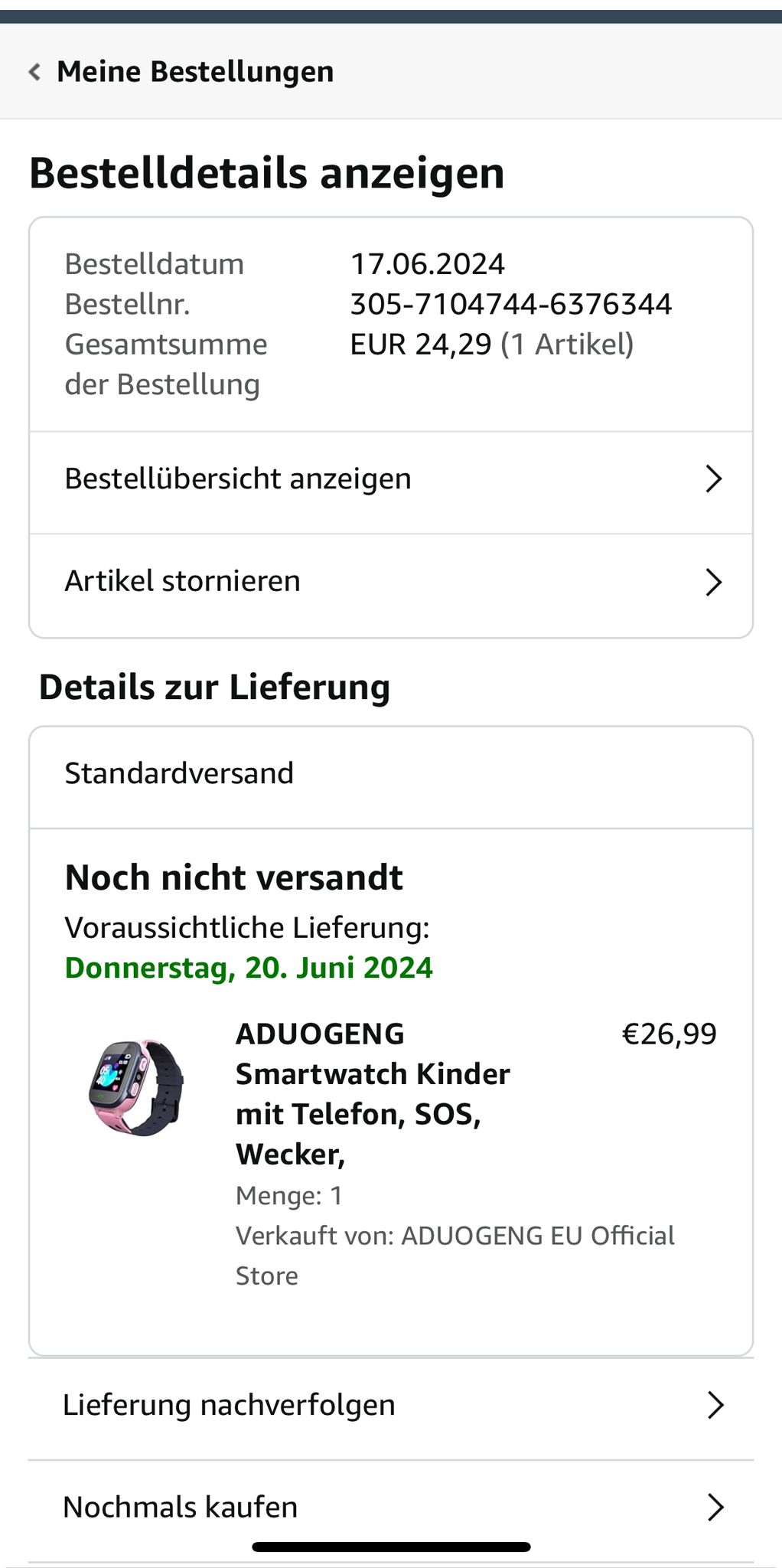The height and width of the screenshot is (1568, 782).
Task: Tap the order number 305-7104744-6376344
Action: point(510,305)
